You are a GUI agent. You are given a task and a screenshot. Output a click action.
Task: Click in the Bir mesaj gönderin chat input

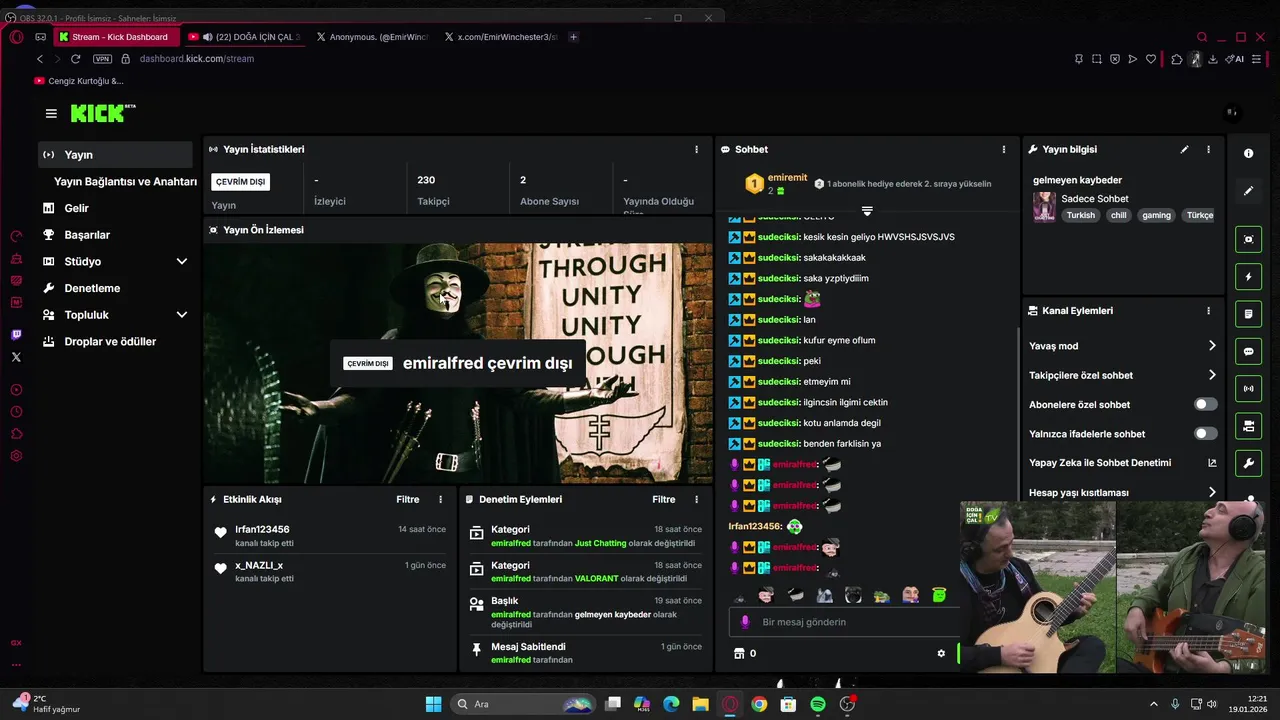point(845,622)
